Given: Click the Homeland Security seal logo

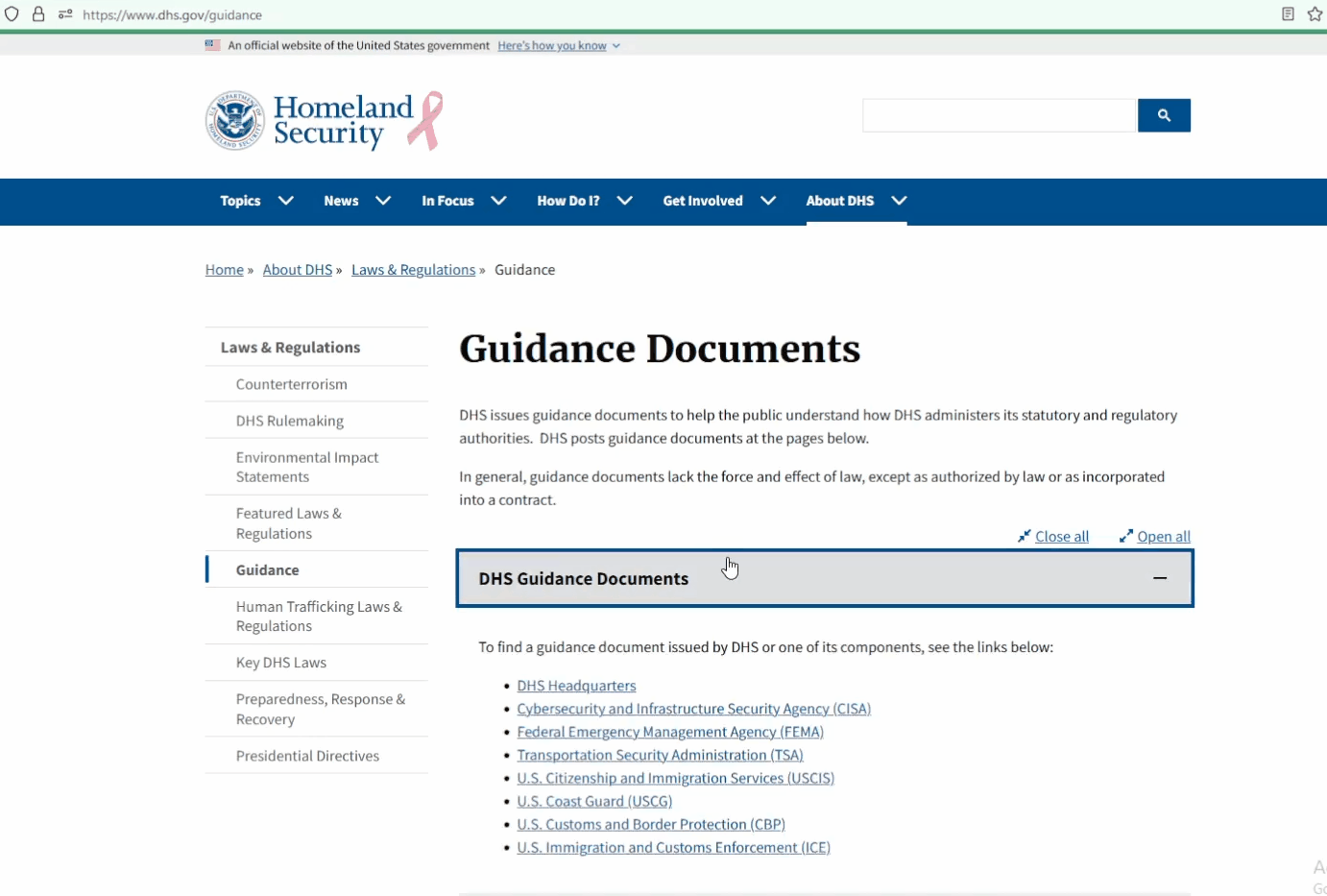Looking at the screenshot, I should 234,121.
